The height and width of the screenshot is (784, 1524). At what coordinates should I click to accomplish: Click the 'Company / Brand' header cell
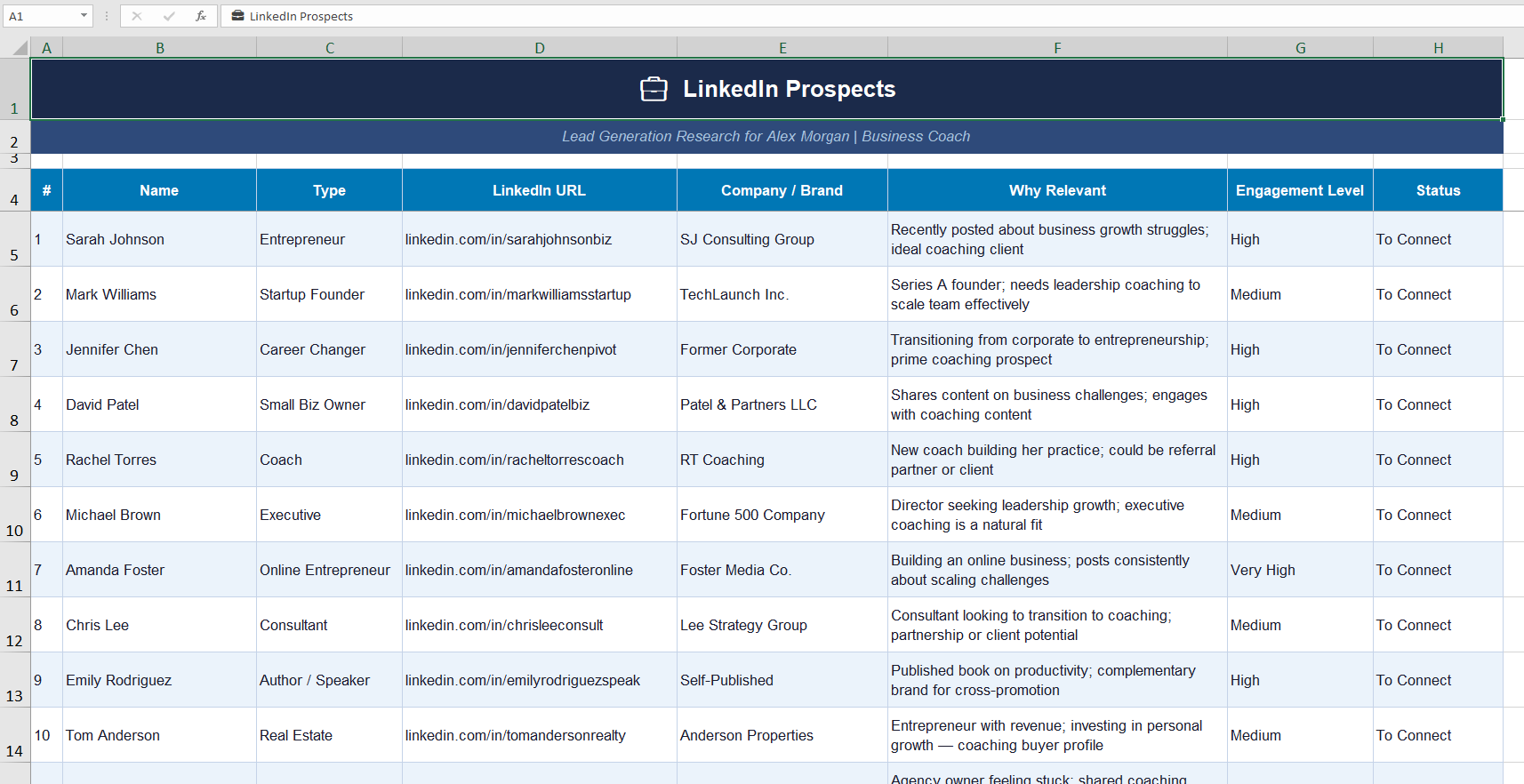pos(782,190)
